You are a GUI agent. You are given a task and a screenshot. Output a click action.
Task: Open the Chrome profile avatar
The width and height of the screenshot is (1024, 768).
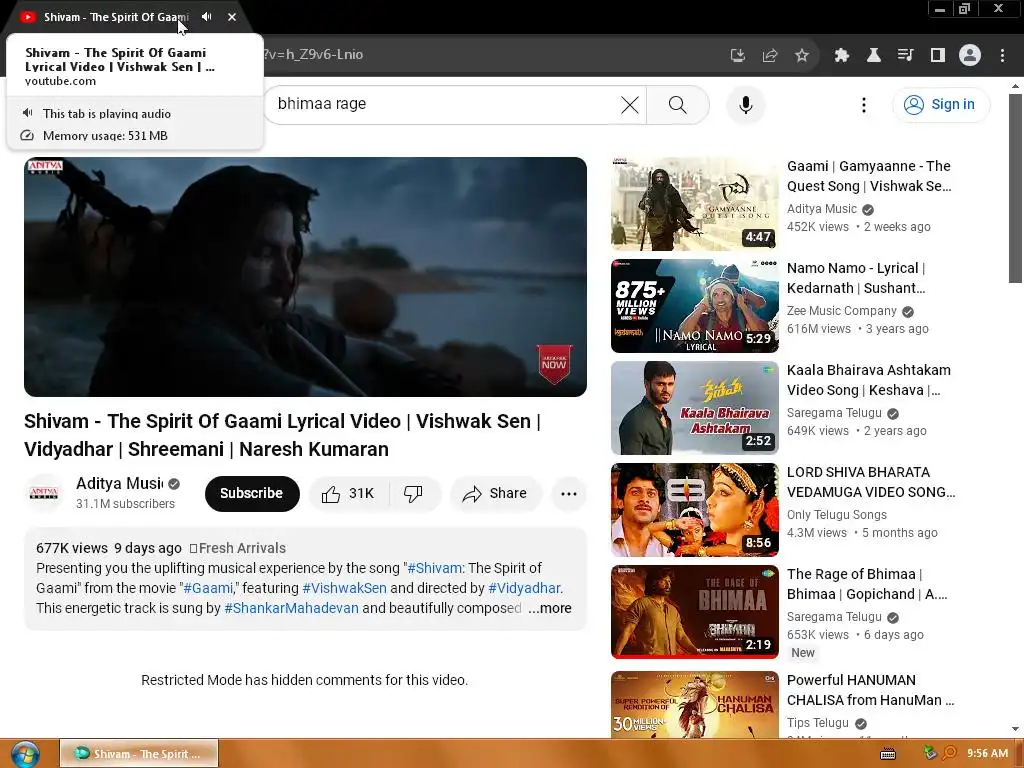point(970,55)
